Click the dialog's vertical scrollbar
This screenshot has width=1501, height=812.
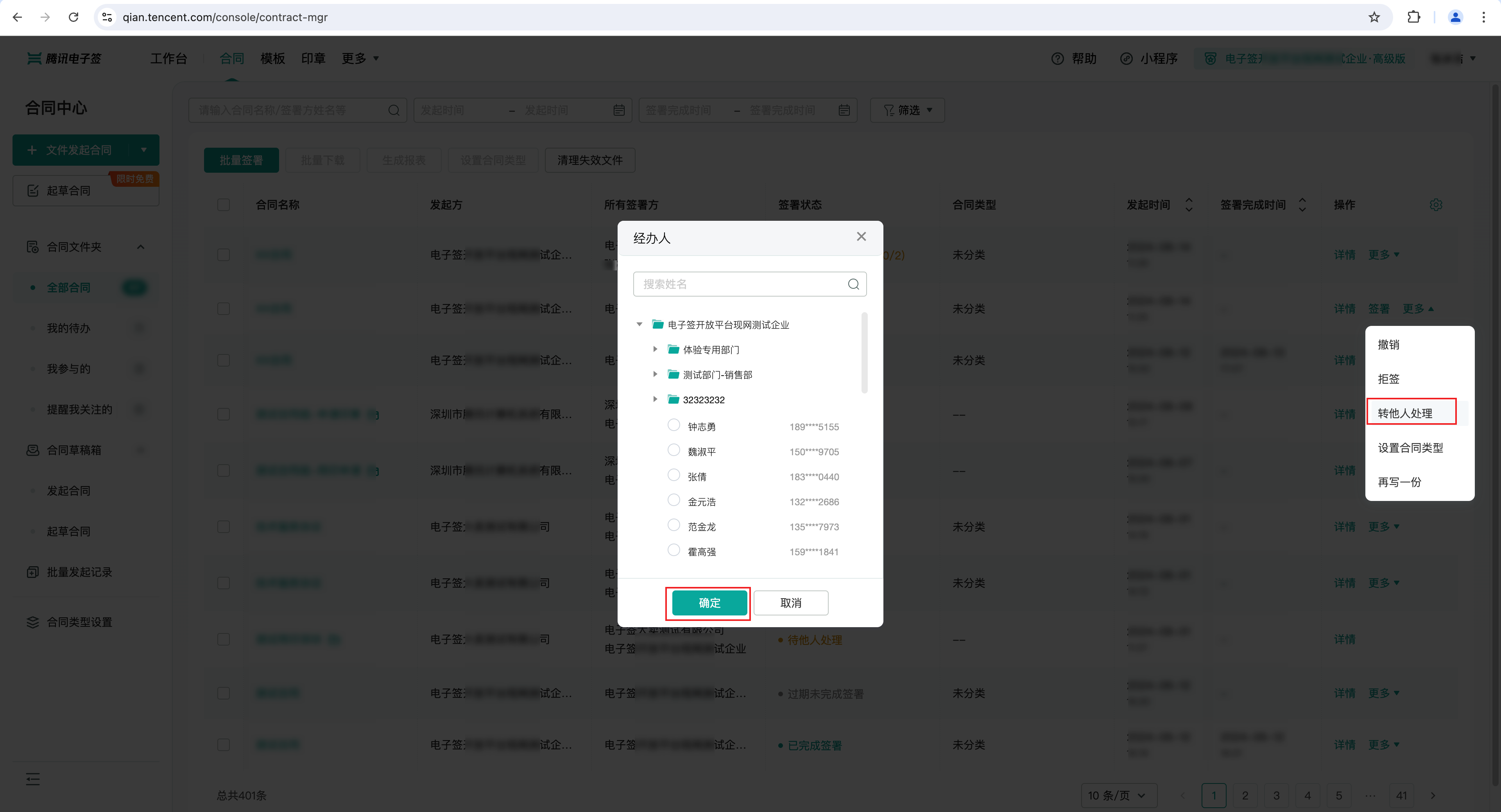click(x=864, y=353)
